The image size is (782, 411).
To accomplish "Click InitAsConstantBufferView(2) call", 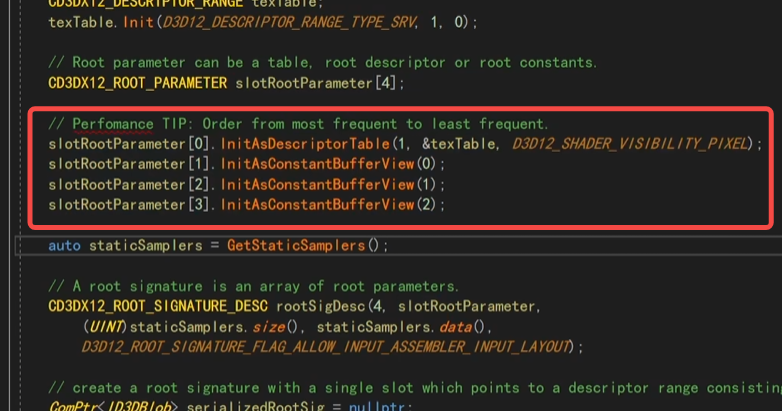I will click(x=328, y=205).
